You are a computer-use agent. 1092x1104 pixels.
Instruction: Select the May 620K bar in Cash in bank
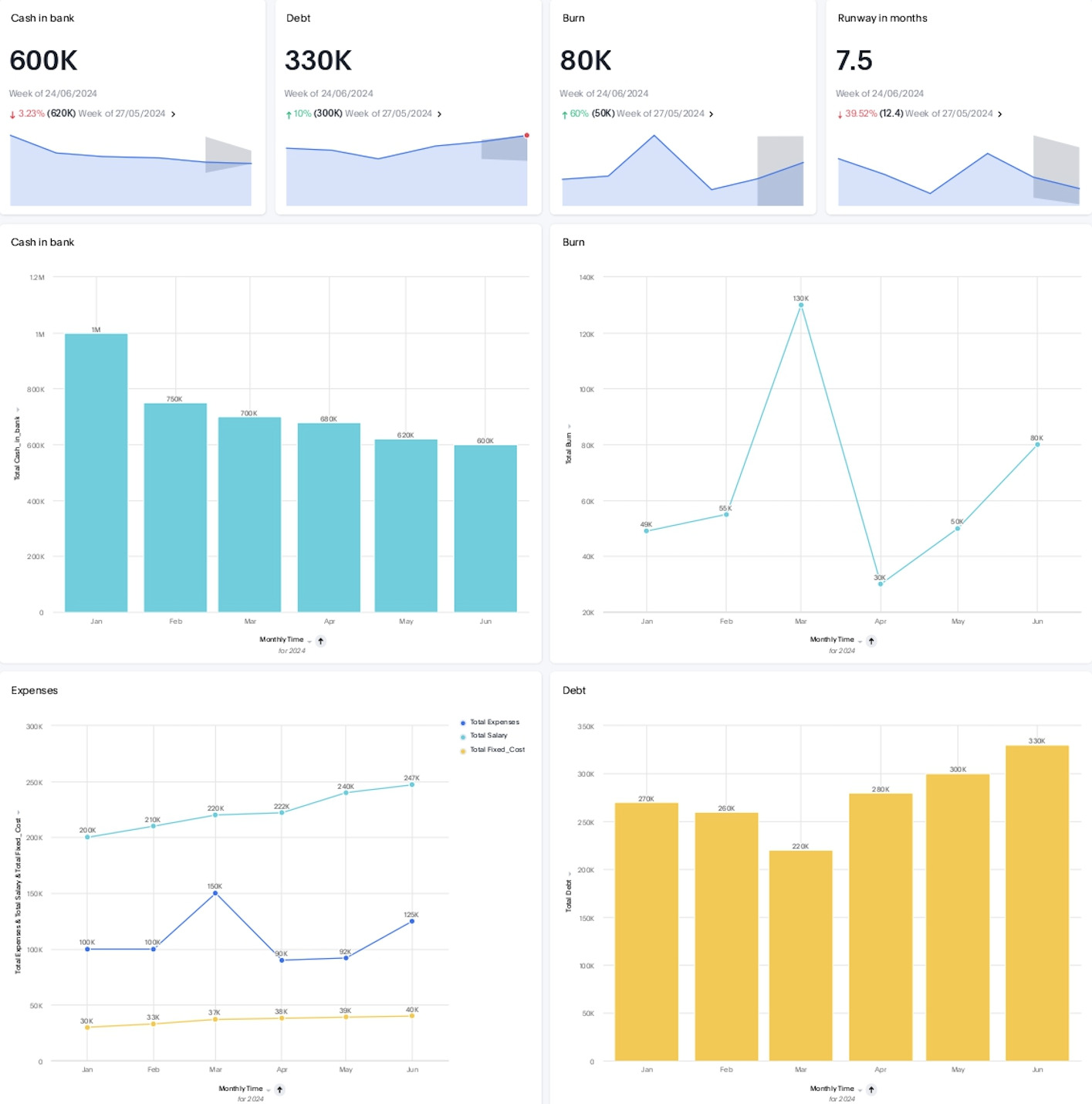pyautogui.click(x=406, y=526)
